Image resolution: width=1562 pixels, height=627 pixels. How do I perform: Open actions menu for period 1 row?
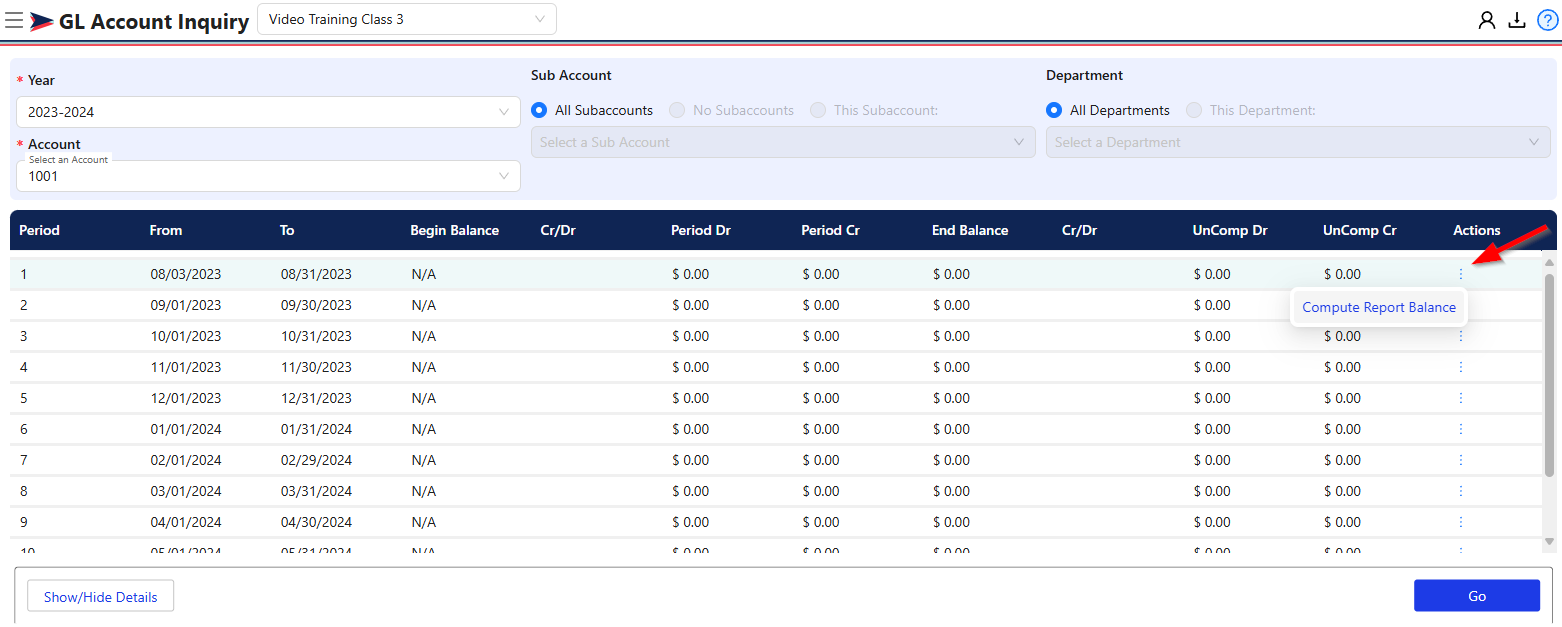(1461, 274)
